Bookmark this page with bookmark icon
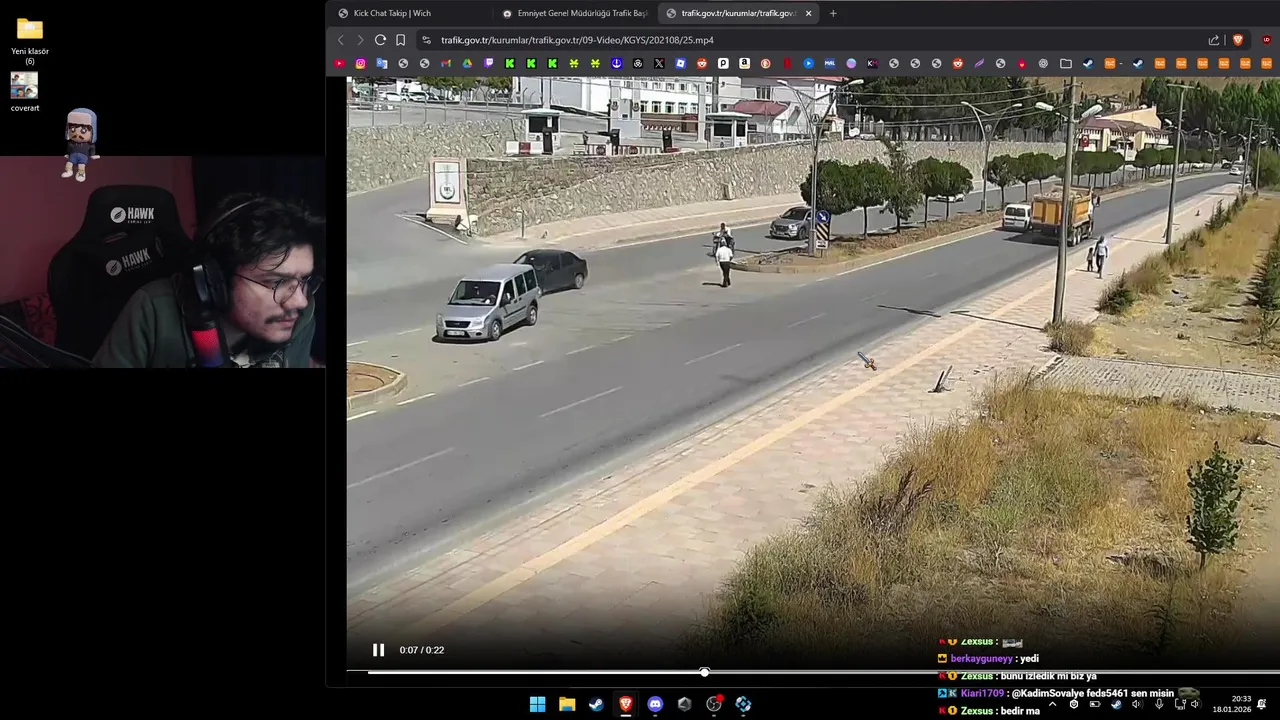The width and height of the screenshot is (1280, 720). (x=400, y=40)
